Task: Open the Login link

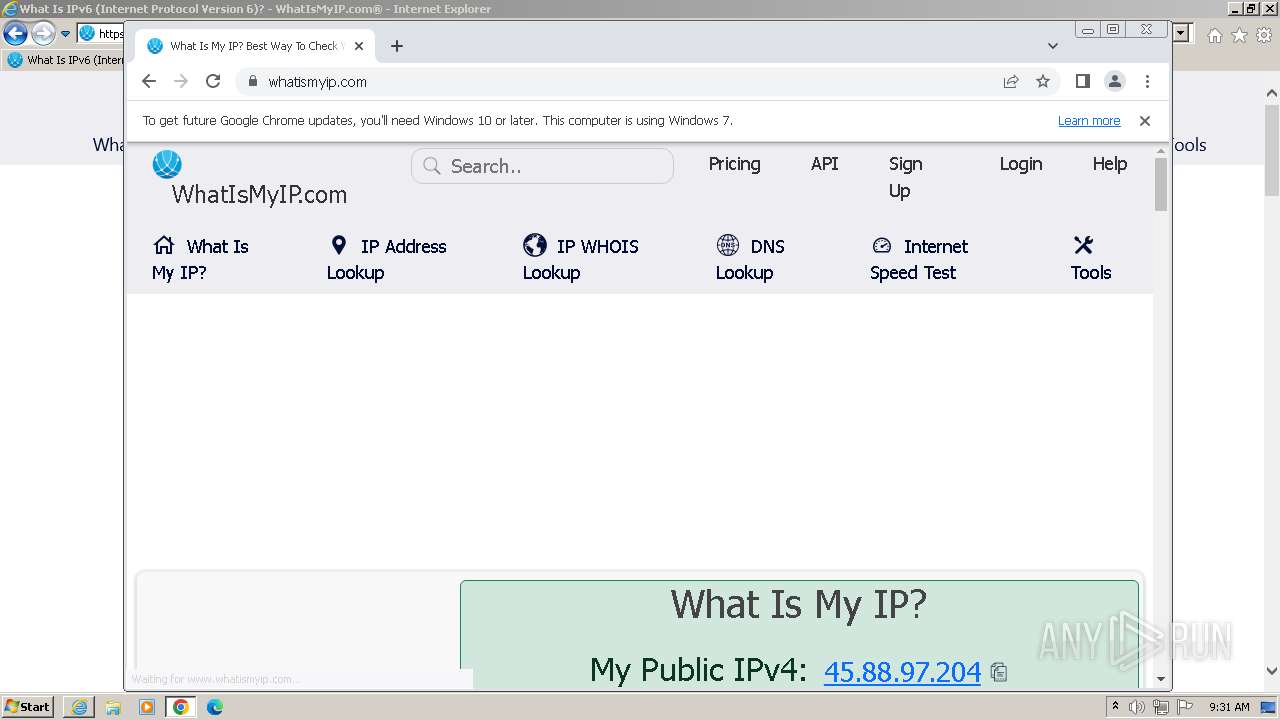Action: 1020,164
